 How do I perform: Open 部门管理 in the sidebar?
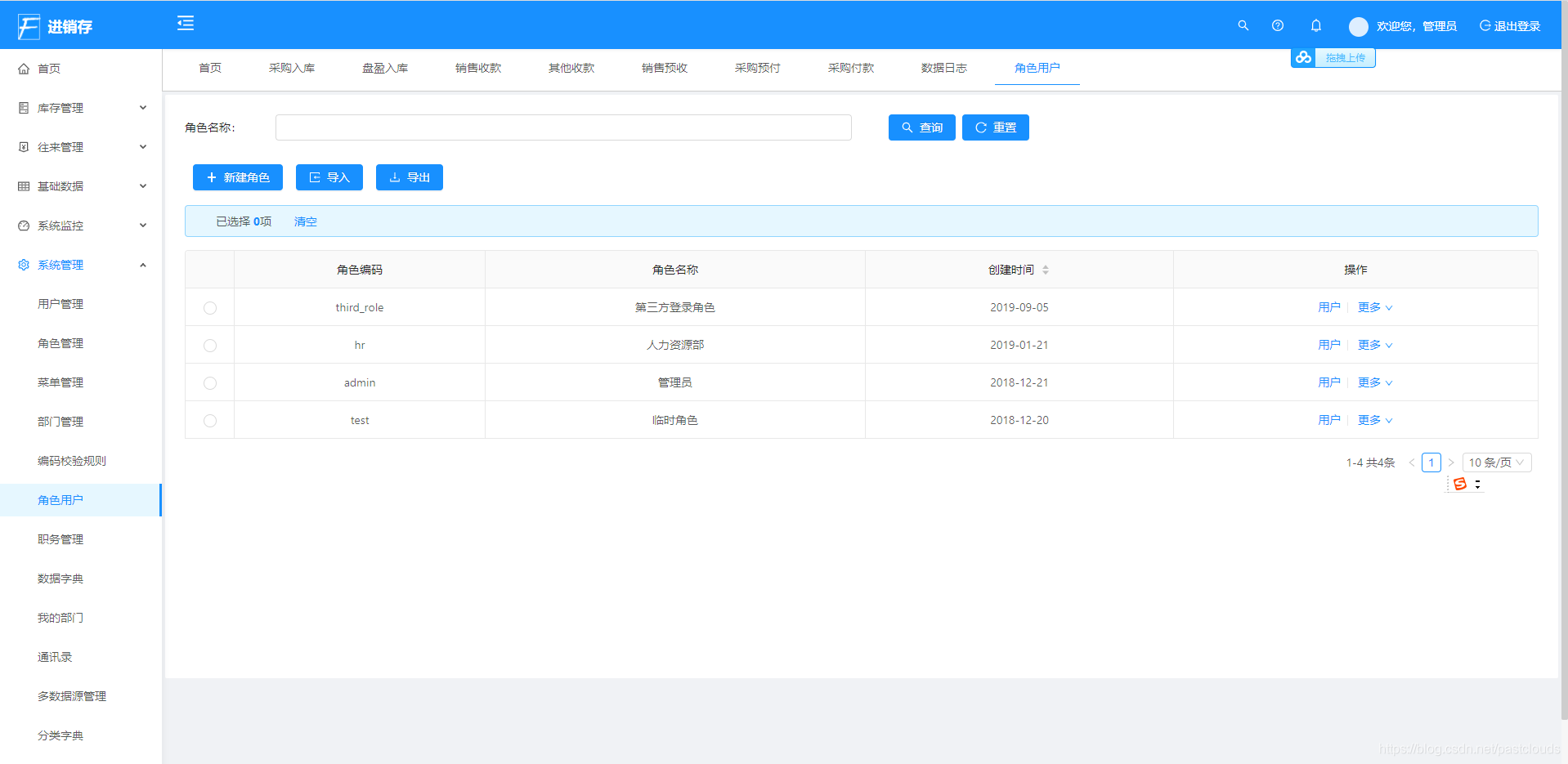click(x=60, y=422)
